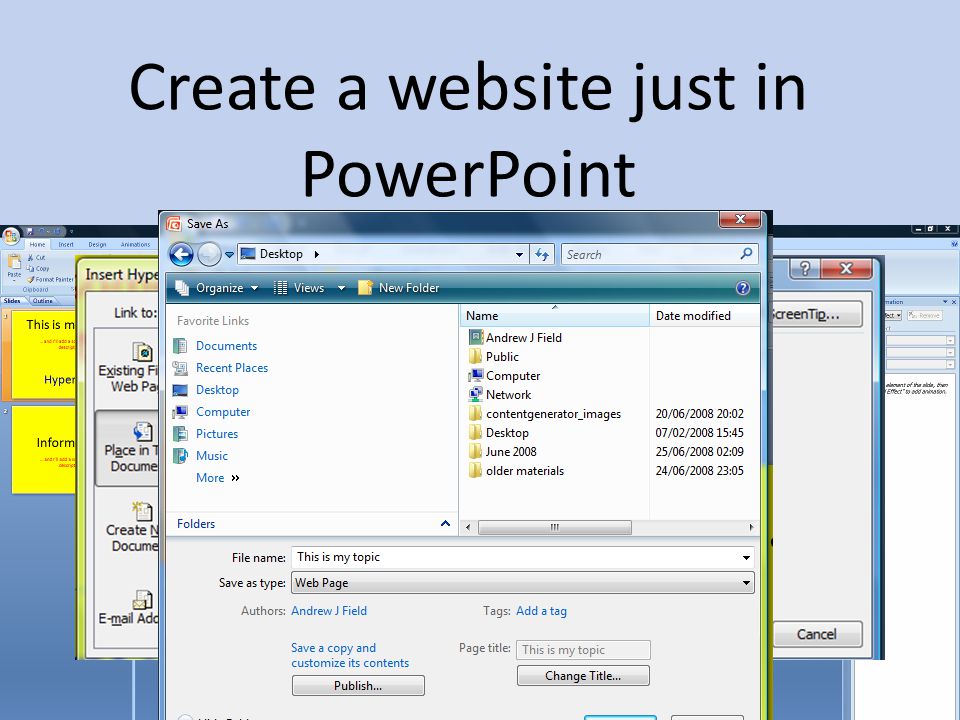Open Recent Places favorite link

[x=231, y=368]
